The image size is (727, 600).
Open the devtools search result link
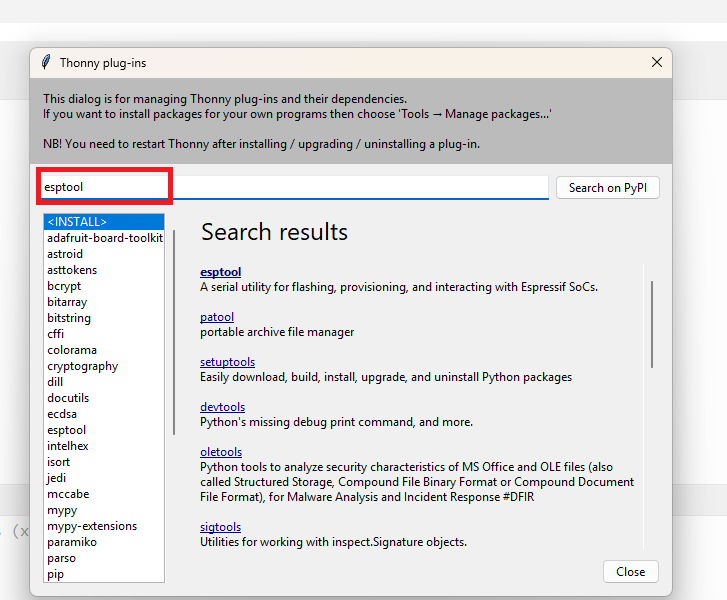click(222, 407)
